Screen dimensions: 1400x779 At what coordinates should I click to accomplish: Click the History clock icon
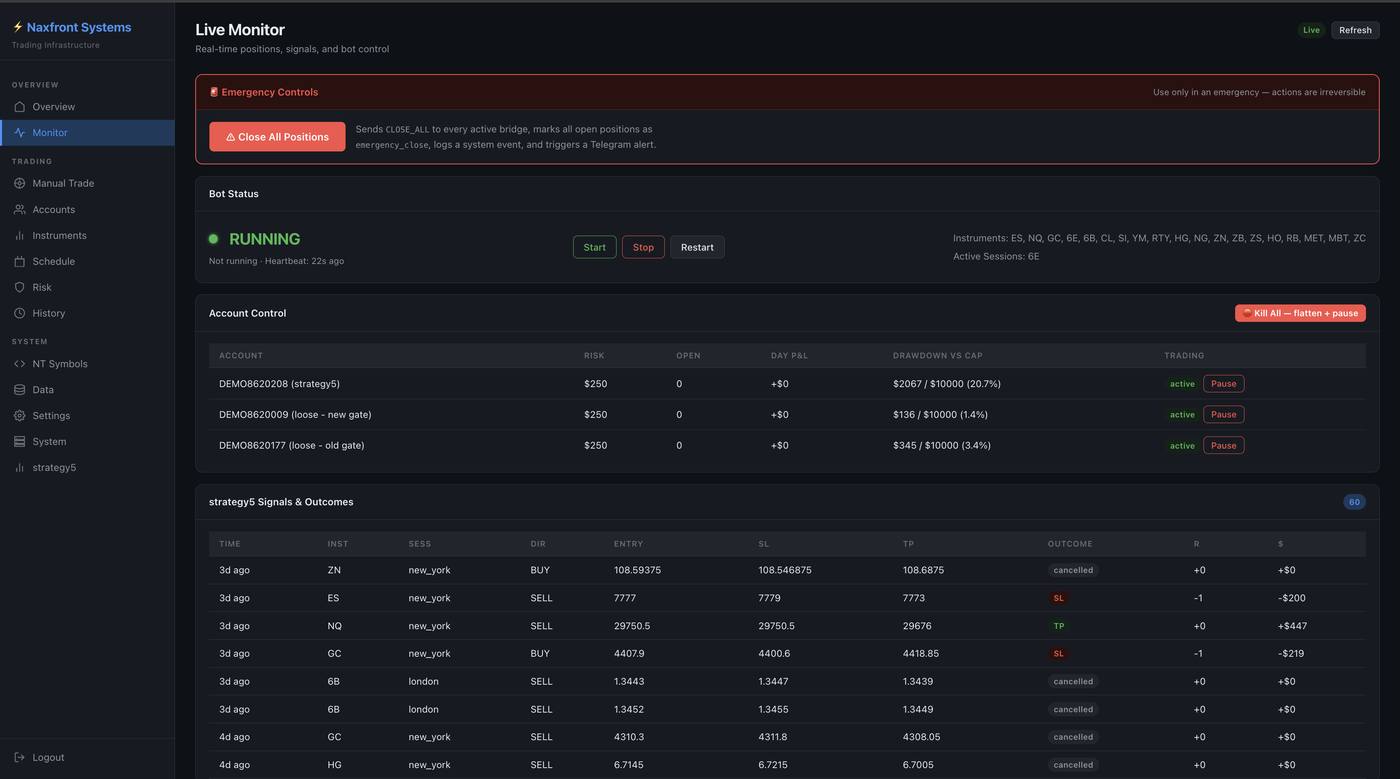tap(19, 314)
